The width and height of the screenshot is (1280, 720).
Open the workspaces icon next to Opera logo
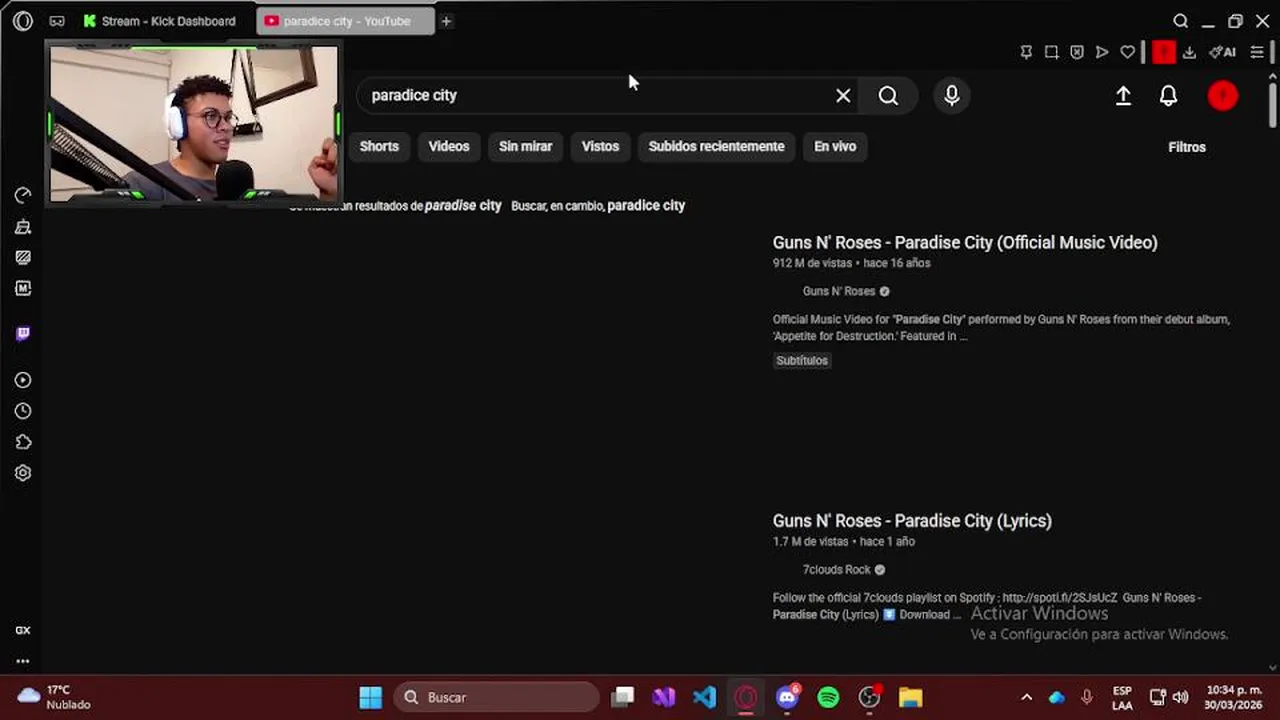[x=57, y=21]
